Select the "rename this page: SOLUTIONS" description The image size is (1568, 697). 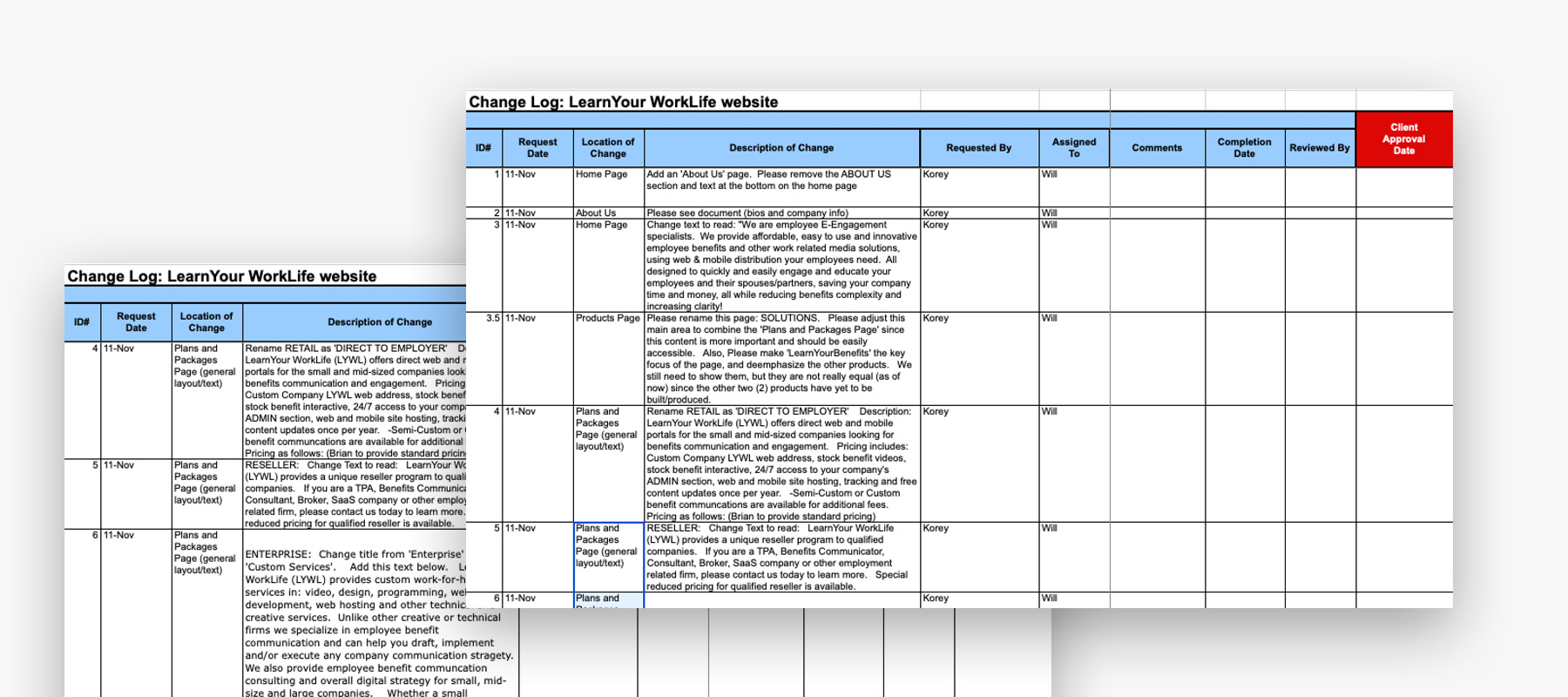pos(781,358)
